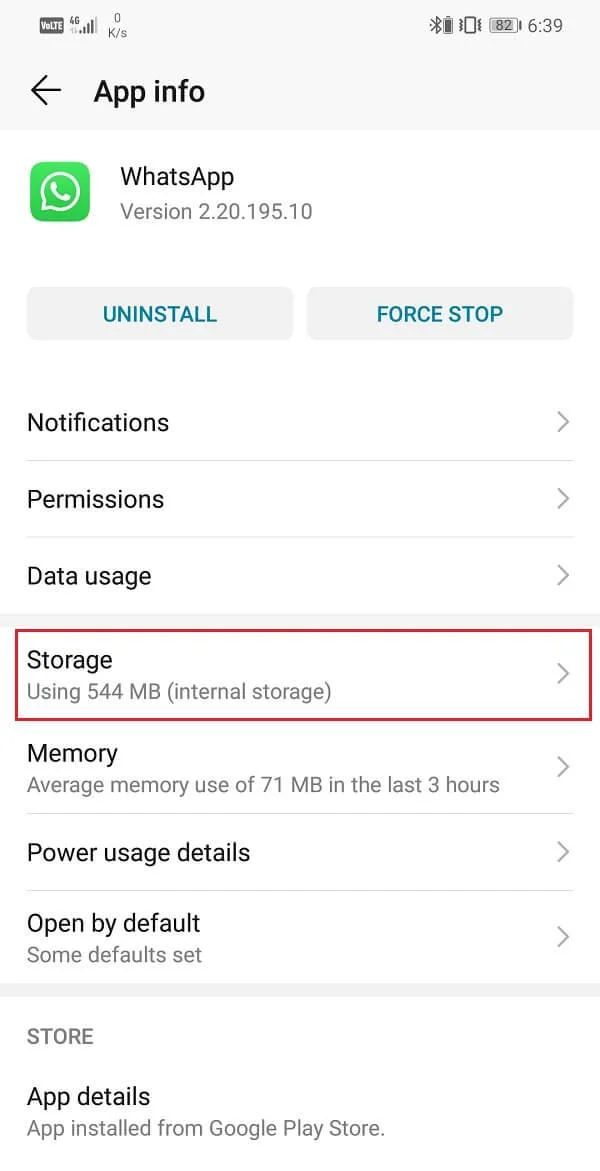
Task: Tap the vibration mode icon
Action: click(468, 25)
